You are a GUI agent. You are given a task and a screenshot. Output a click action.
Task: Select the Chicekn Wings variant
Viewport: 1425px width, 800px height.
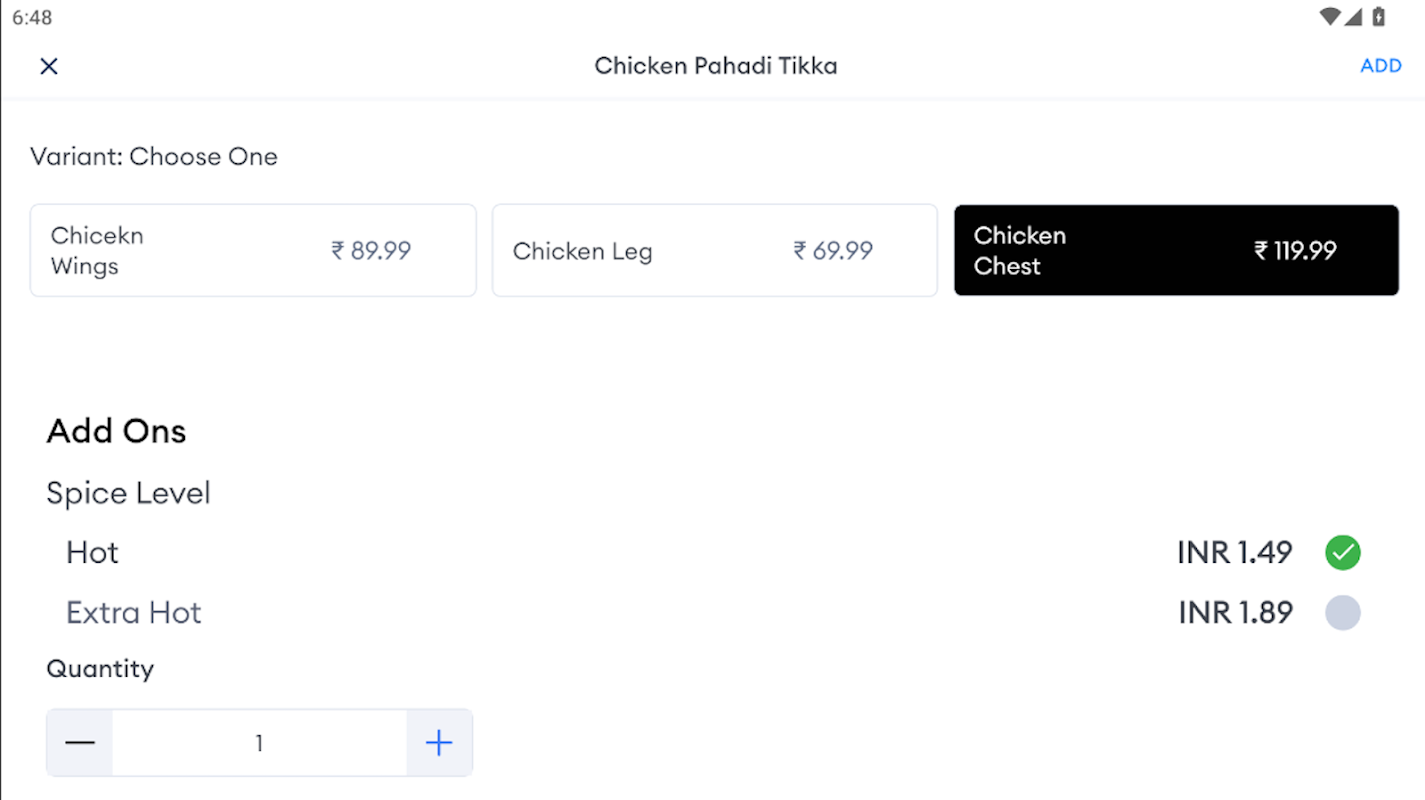pos(253,251)
